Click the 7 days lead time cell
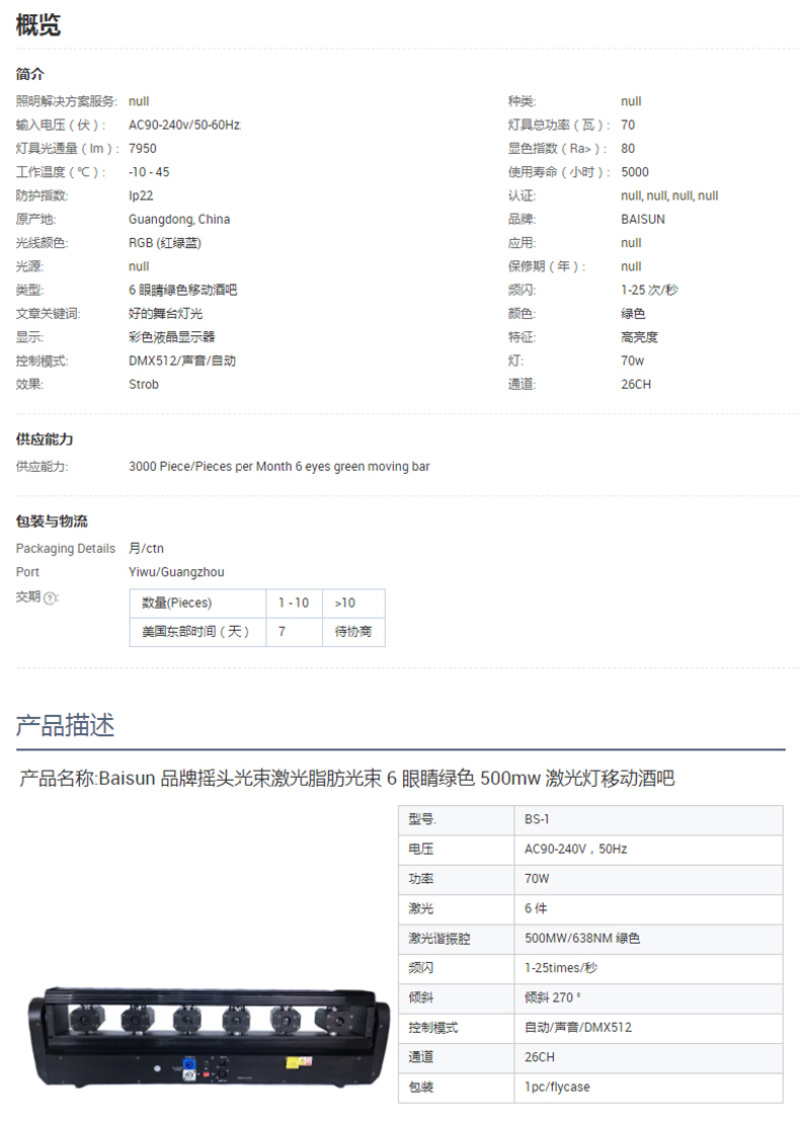Viewport: 800px width, 1122px height. (x=282, y=632)
